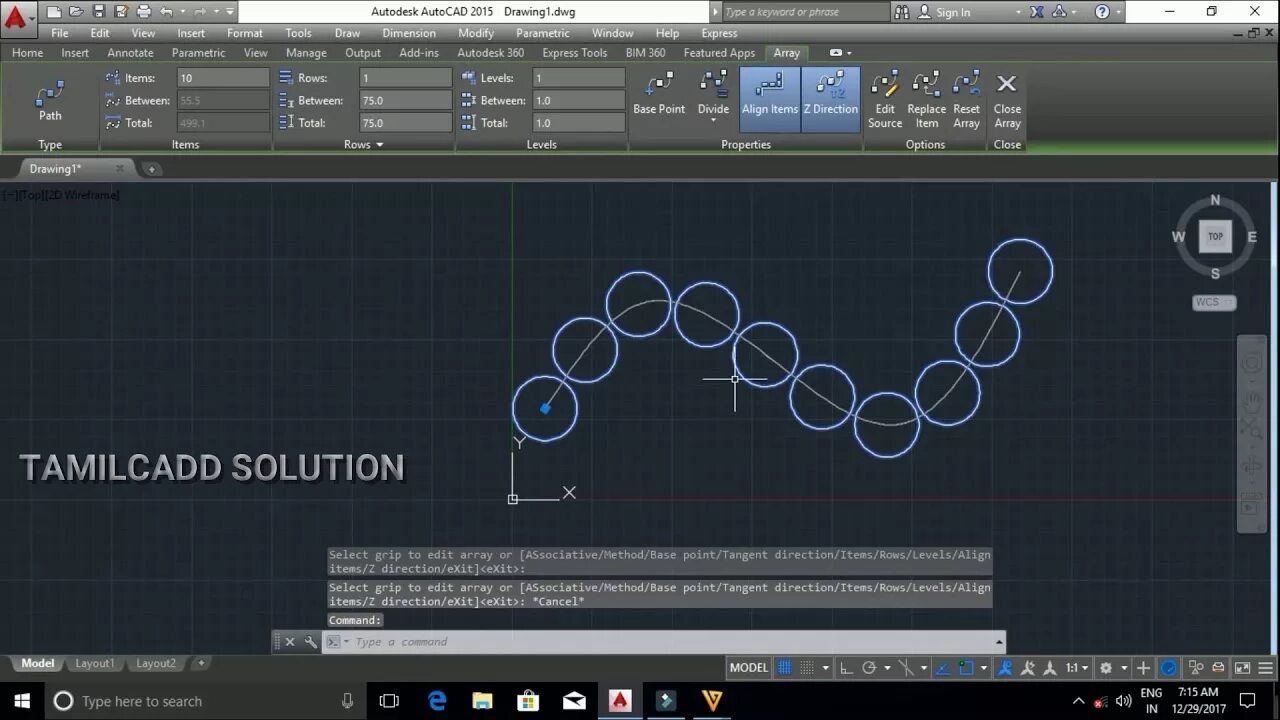The width and height of the screenshot is (1280, 720).
Task: Toggle the Align Items option
Action: point(770,98)
